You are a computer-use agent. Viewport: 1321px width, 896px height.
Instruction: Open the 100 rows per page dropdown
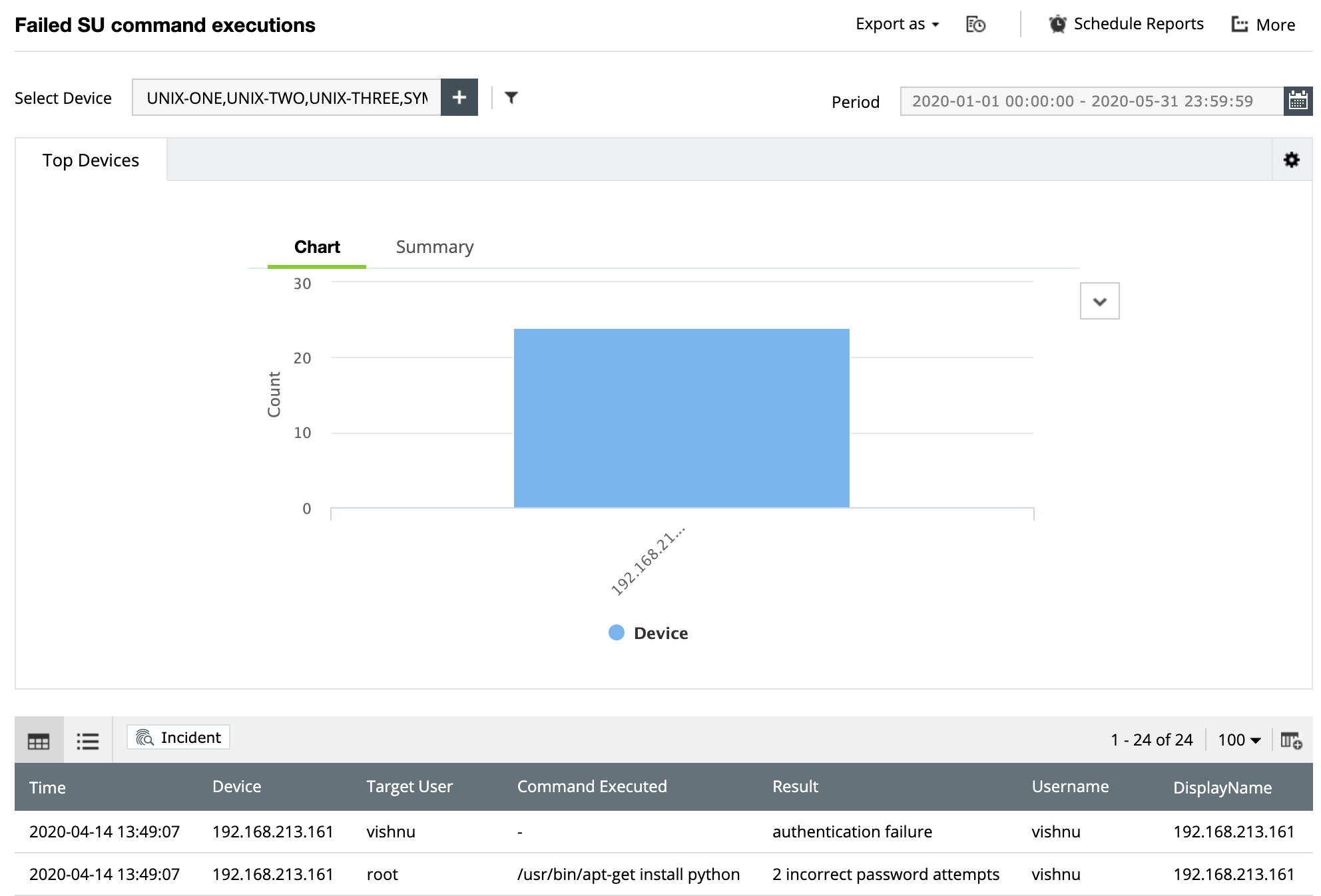pyautogui.click(x=1238, y=740)
